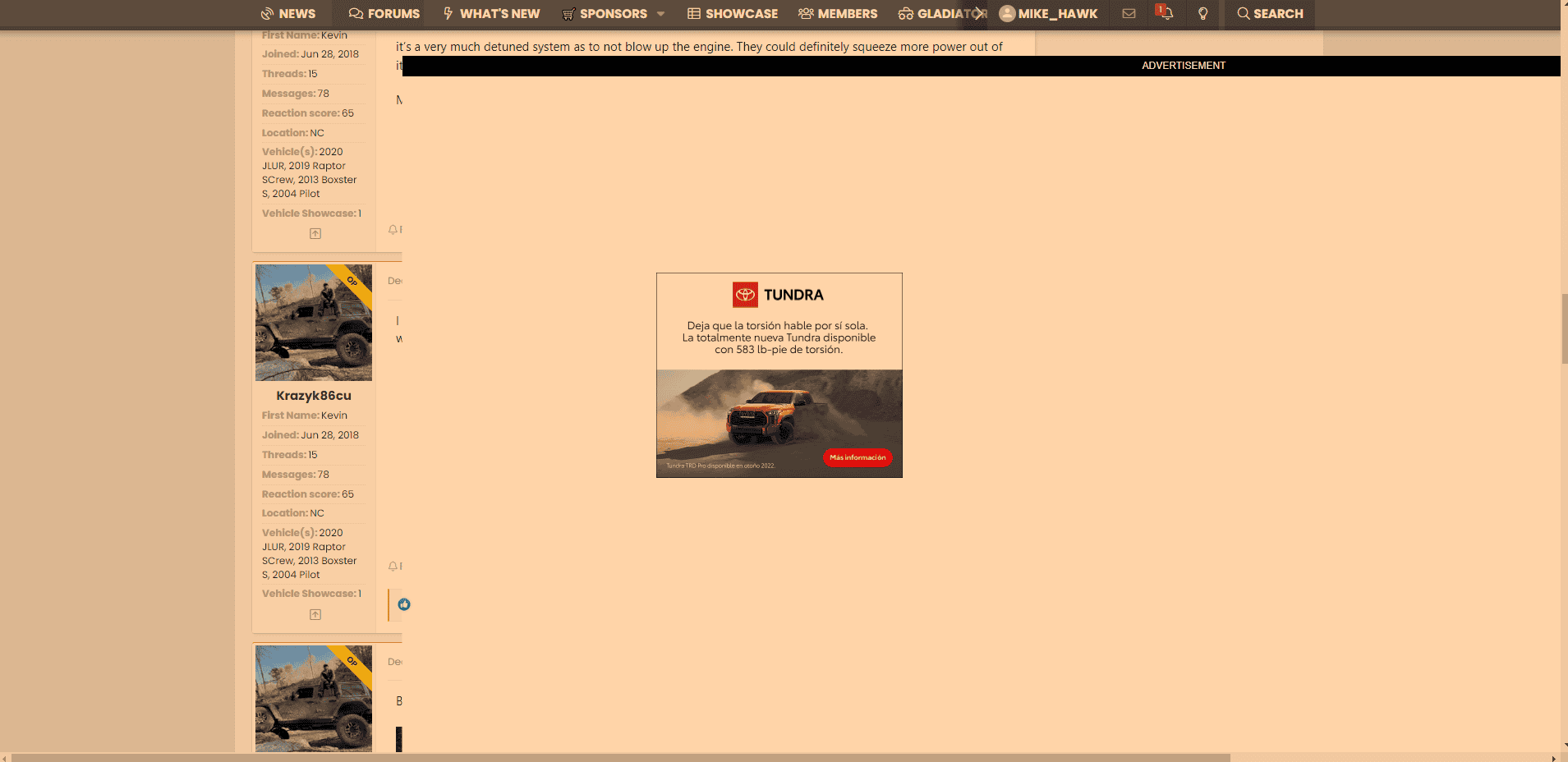Click the Tundra ad Más información button
The width and height of the screenshot is (1568, 762).
pos(858,457)
